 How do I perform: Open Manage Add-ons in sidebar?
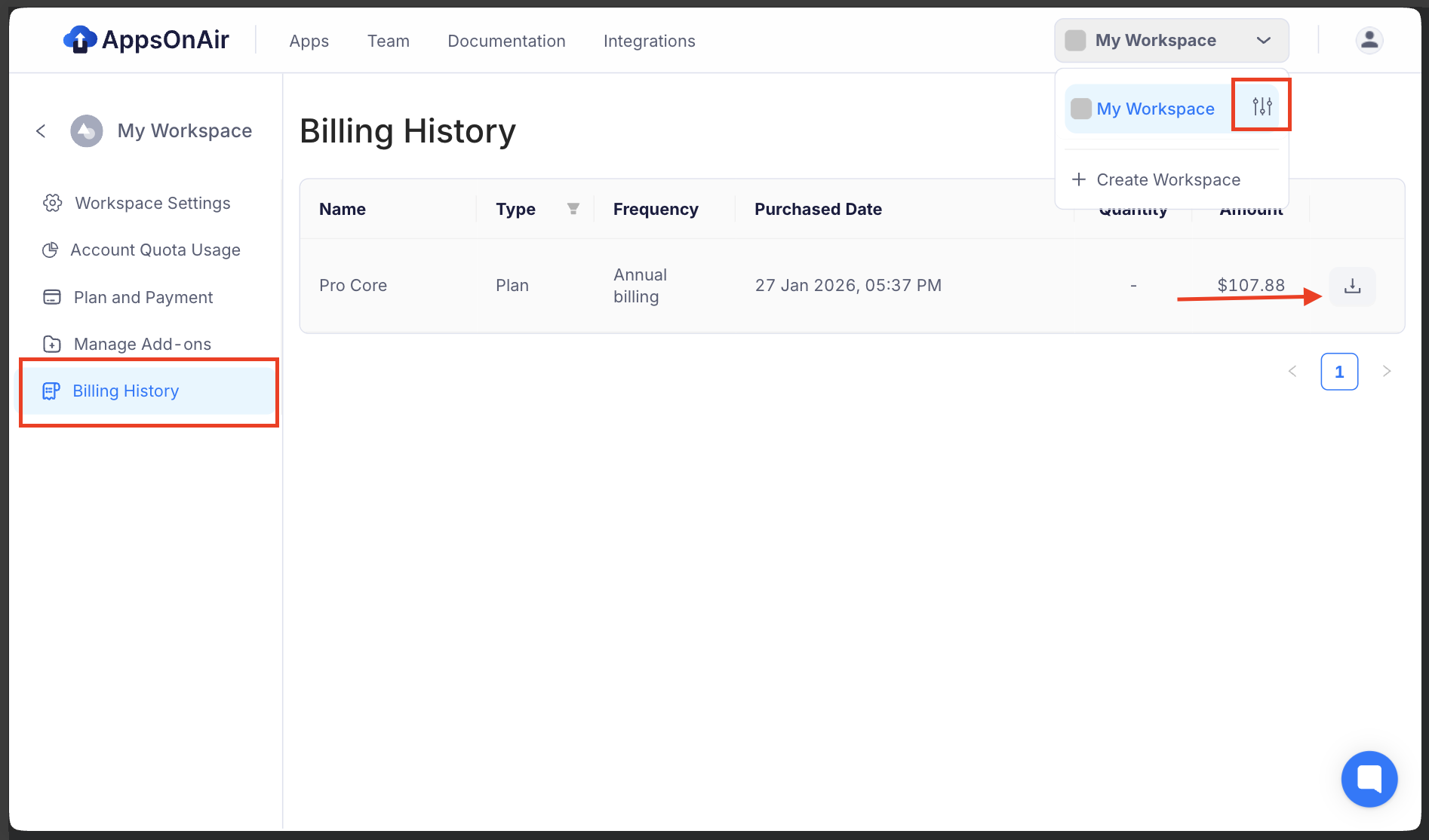point(142,344)
